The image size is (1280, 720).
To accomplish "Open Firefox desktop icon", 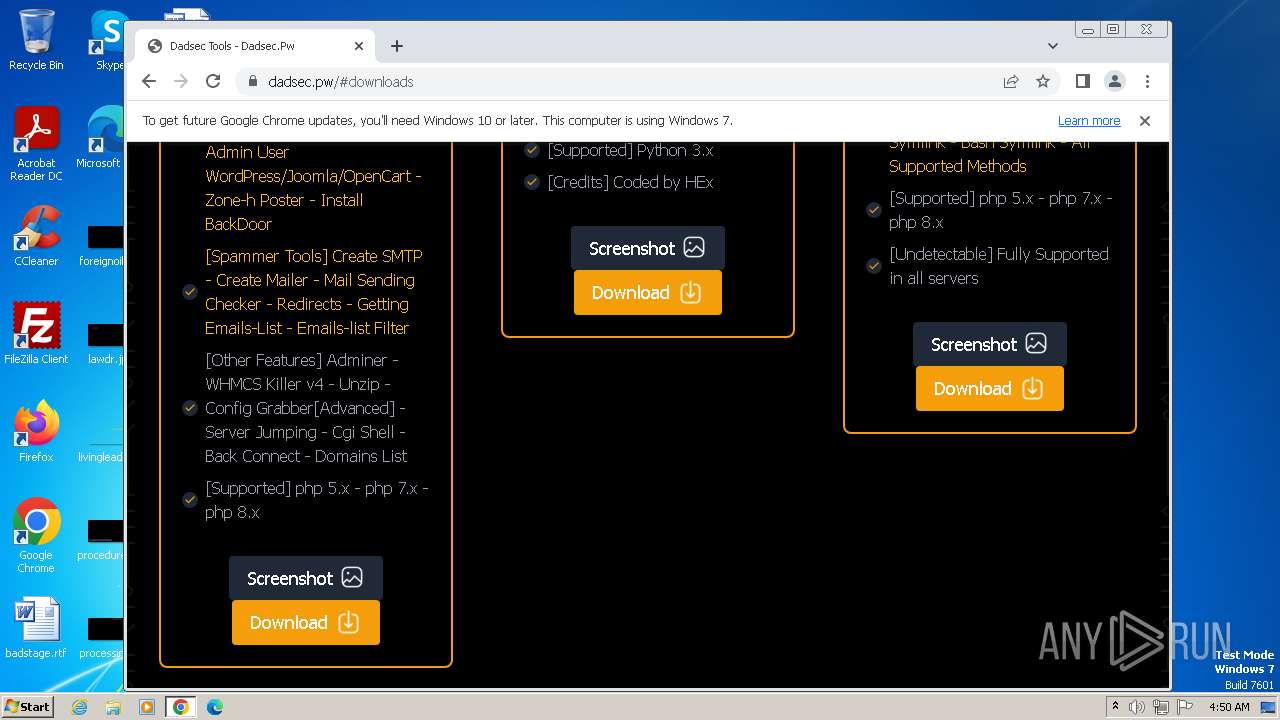I will coord(36,432).
